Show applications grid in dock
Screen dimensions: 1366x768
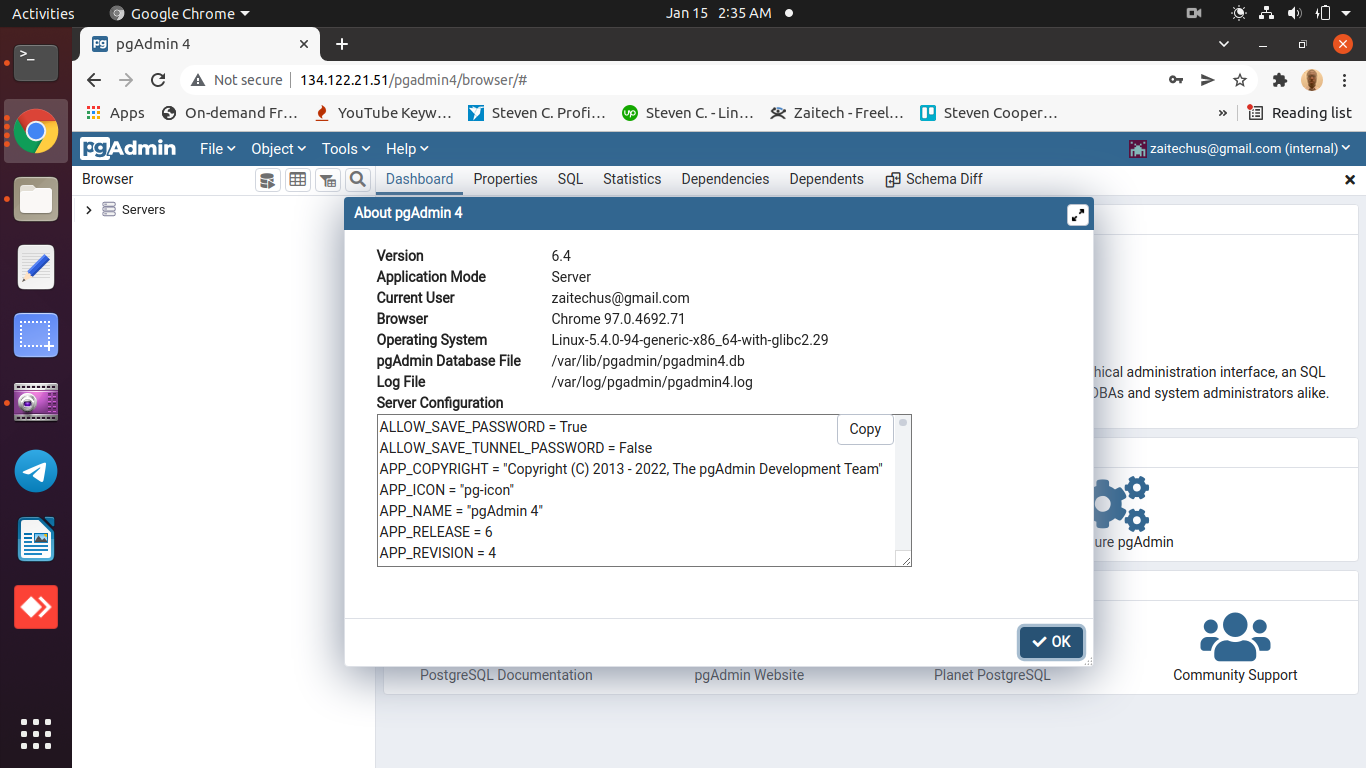36,733
